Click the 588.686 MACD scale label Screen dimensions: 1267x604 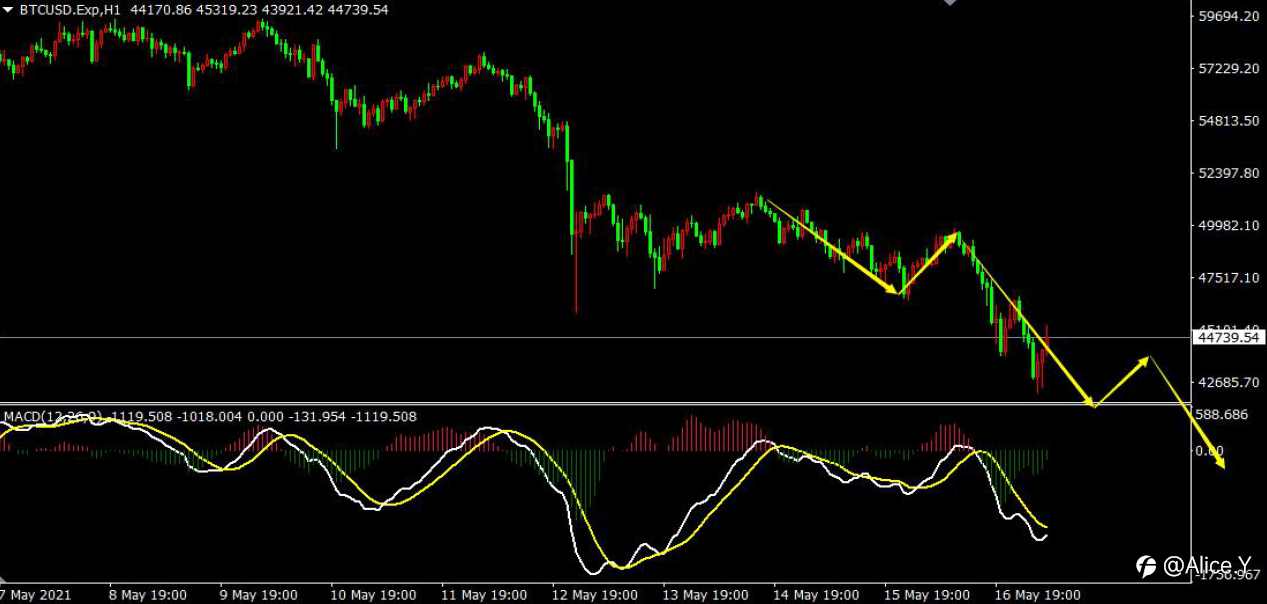coord(1222,414)
